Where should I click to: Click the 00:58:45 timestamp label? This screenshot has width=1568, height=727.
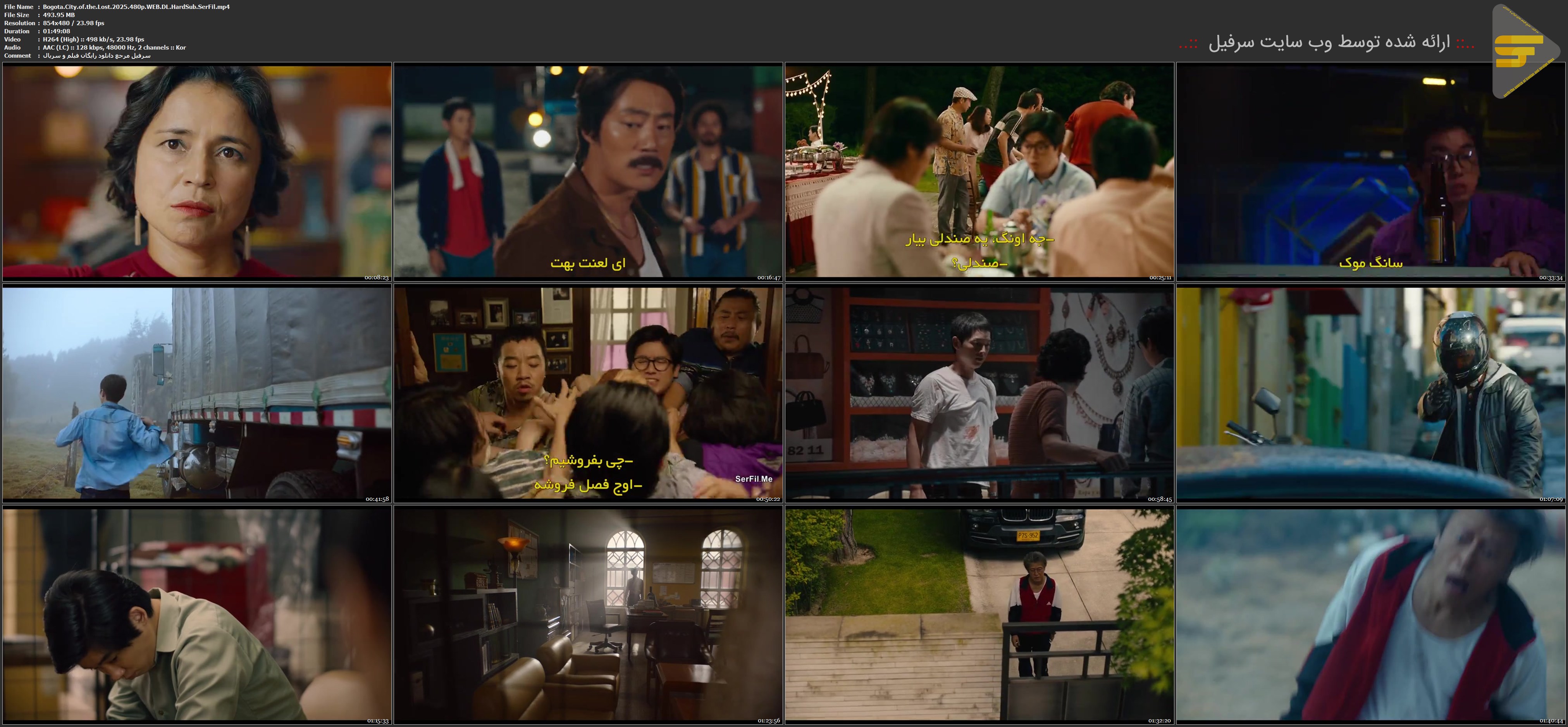point(1160,500)
